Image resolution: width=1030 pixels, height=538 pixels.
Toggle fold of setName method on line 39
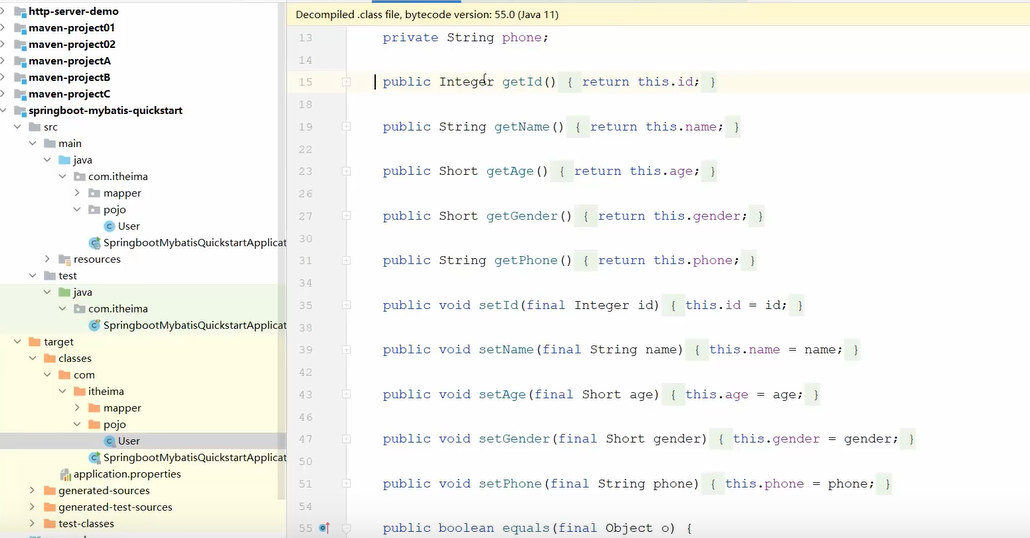[346, 350]
